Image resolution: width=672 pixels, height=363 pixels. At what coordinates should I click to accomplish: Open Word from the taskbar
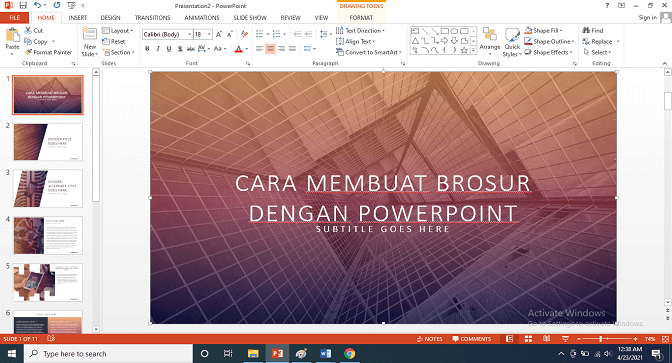pyautogui.click(x=325, y=354)
